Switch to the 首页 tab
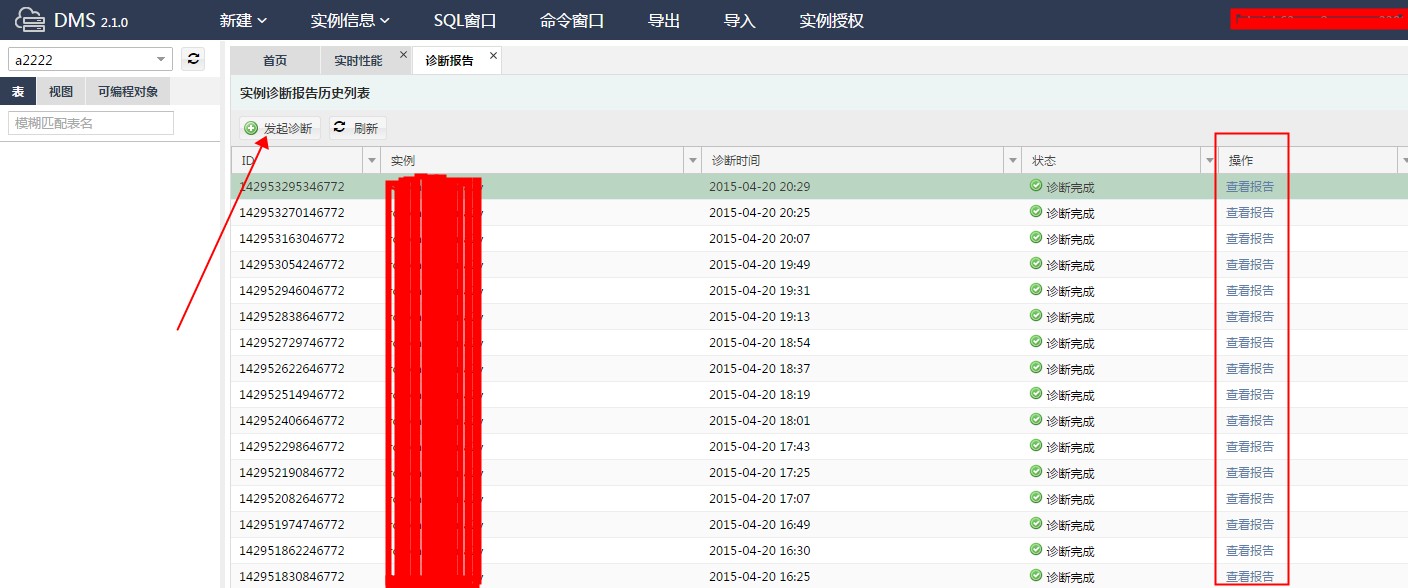Viewport: 1408px width, 588px height. coord(275,61)
